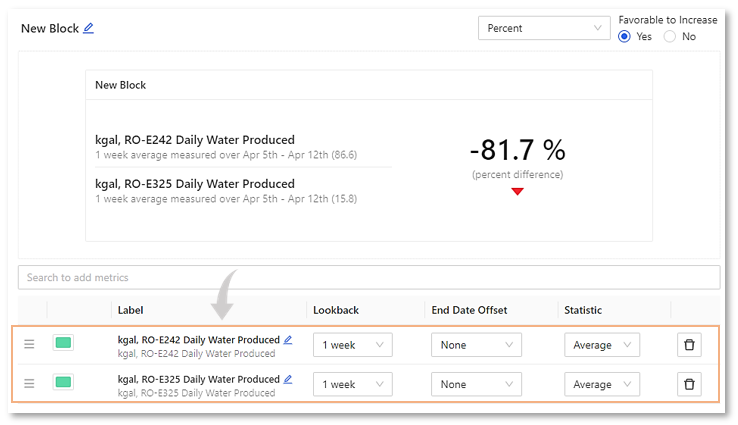
Task: Delete the RO-E325 metric row
Action: 689,384
